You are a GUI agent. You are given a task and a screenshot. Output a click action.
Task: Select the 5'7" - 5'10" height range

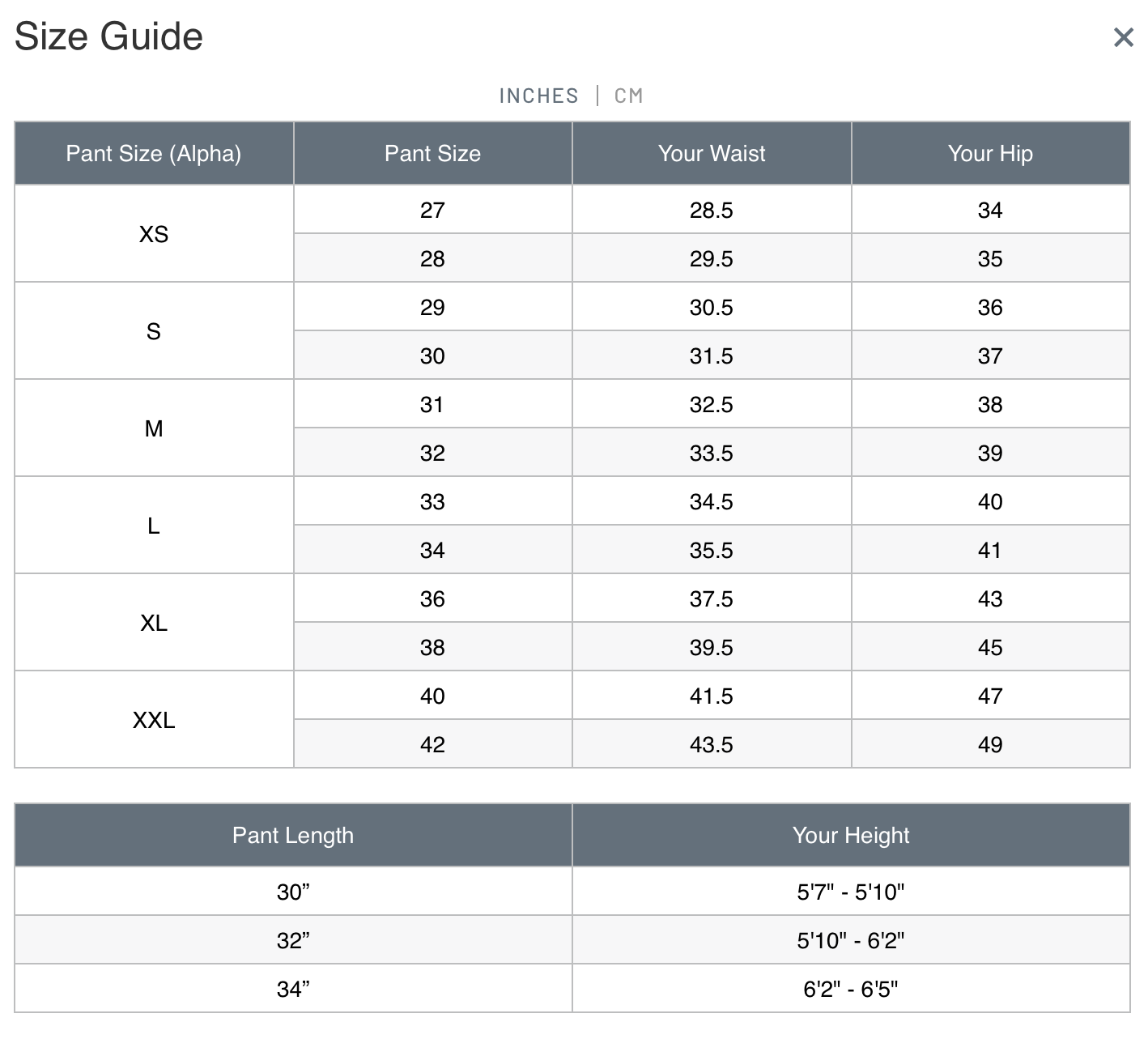coord(851,892)
